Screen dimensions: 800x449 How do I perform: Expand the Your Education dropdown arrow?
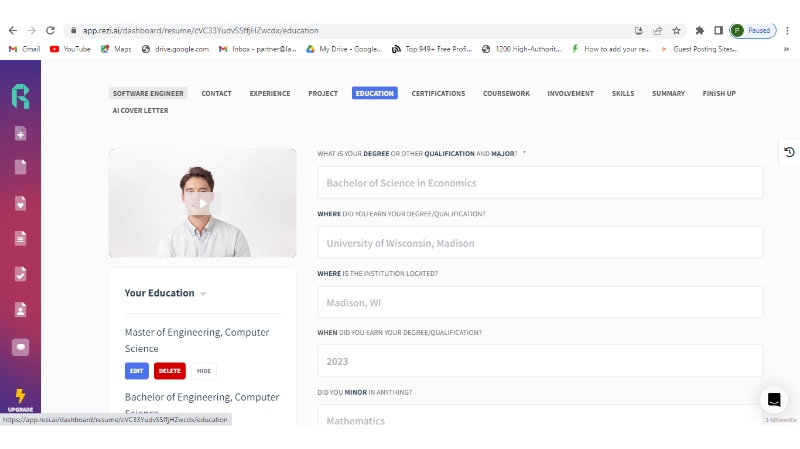(203, 294)
